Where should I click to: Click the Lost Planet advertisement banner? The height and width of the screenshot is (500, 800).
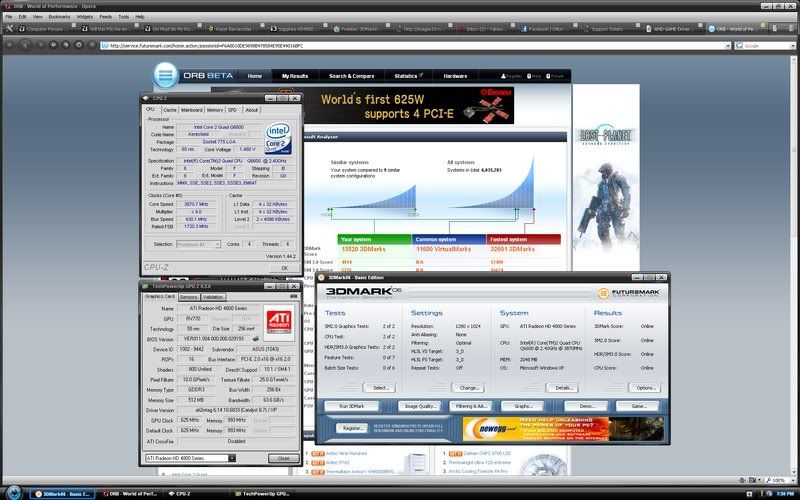tap(606, 177)
